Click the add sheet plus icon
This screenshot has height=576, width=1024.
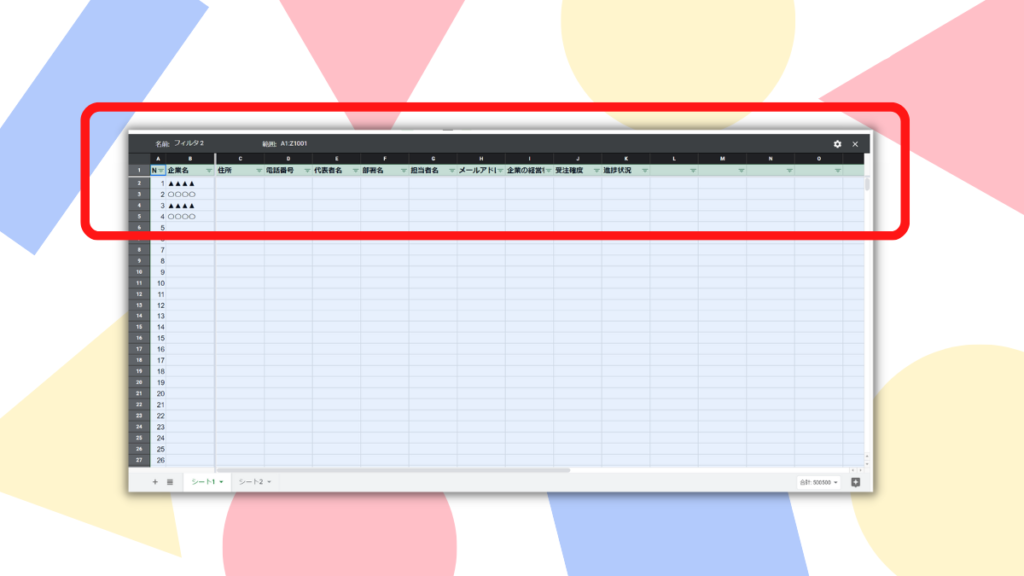(155, 482)
